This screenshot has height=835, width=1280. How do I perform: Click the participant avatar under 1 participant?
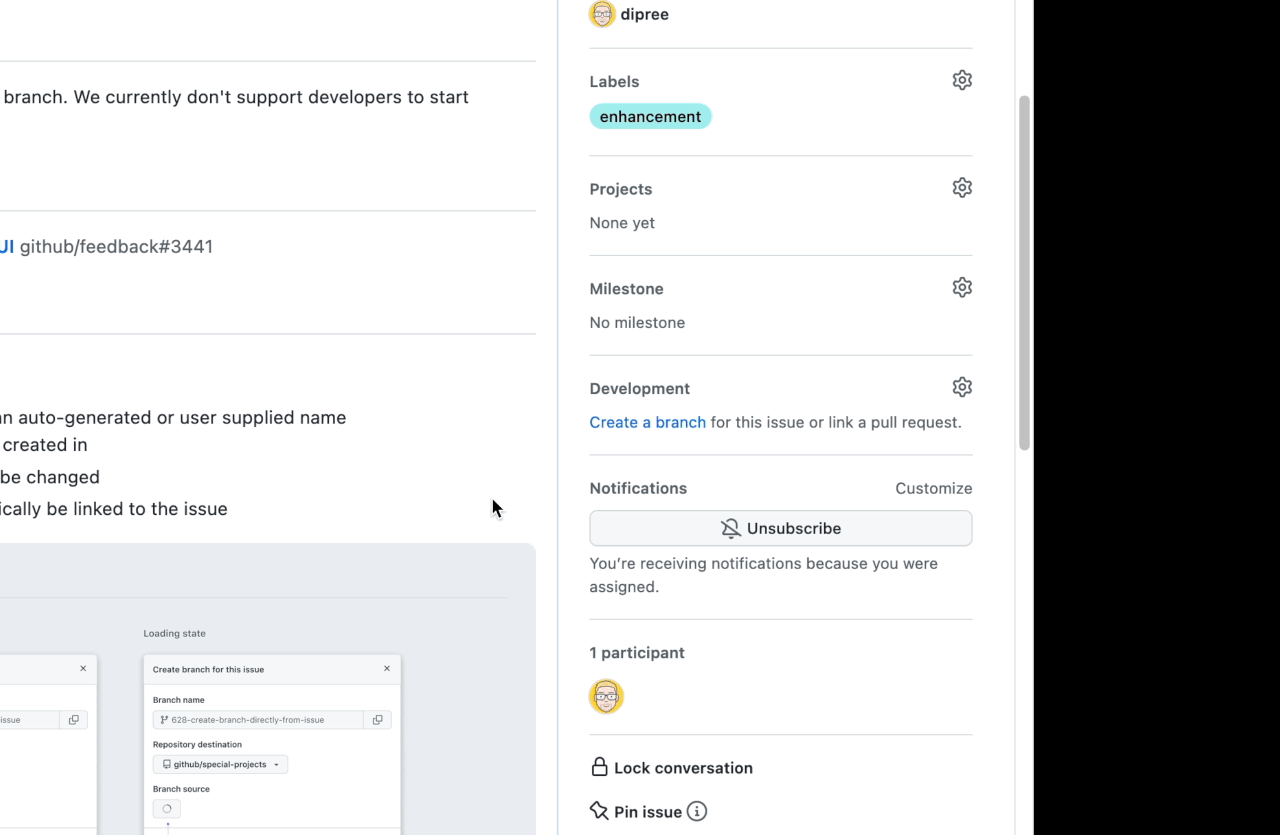pos(606,696)
